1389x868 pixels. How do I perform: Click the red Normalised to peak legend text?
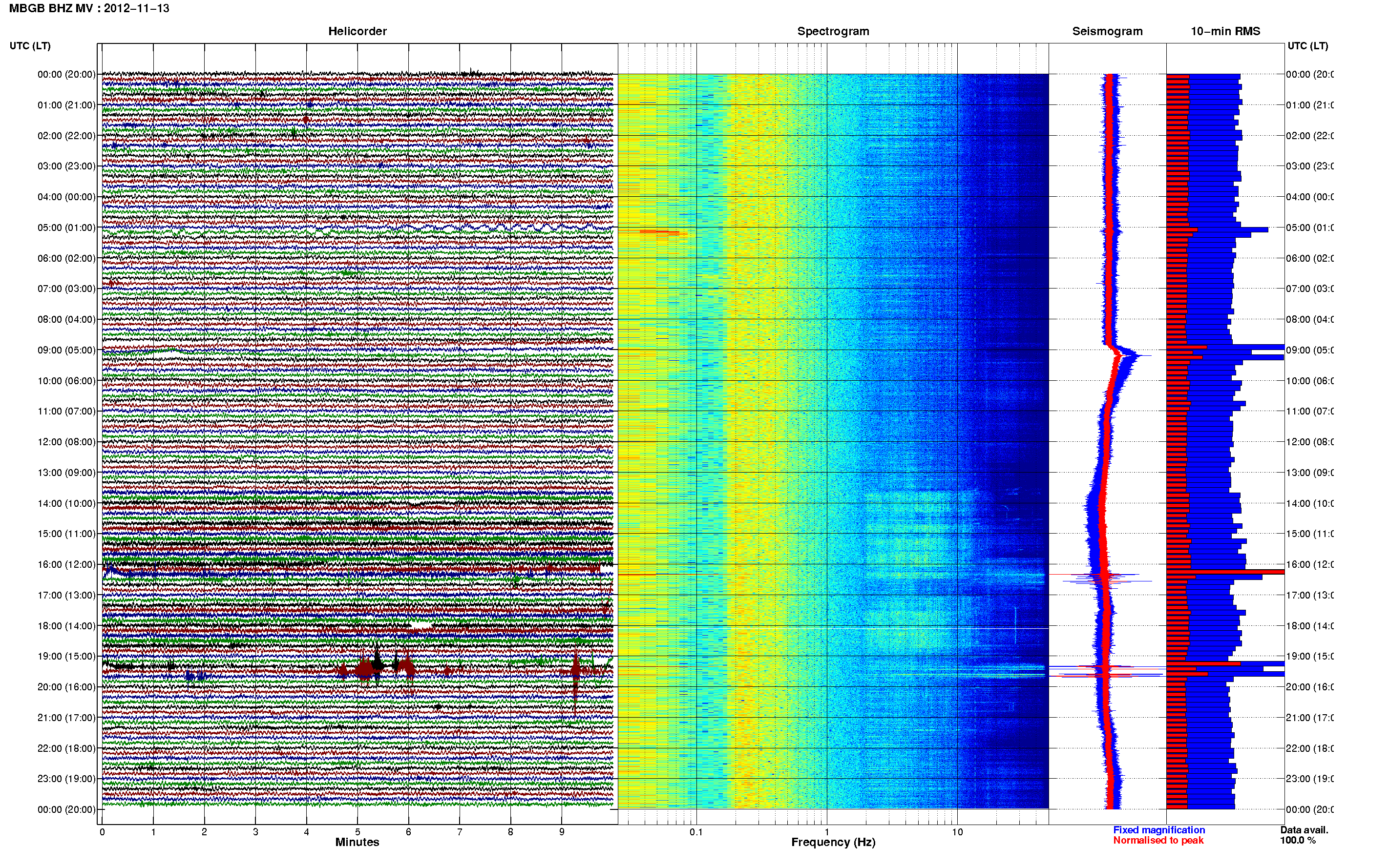pos(1158,841)
